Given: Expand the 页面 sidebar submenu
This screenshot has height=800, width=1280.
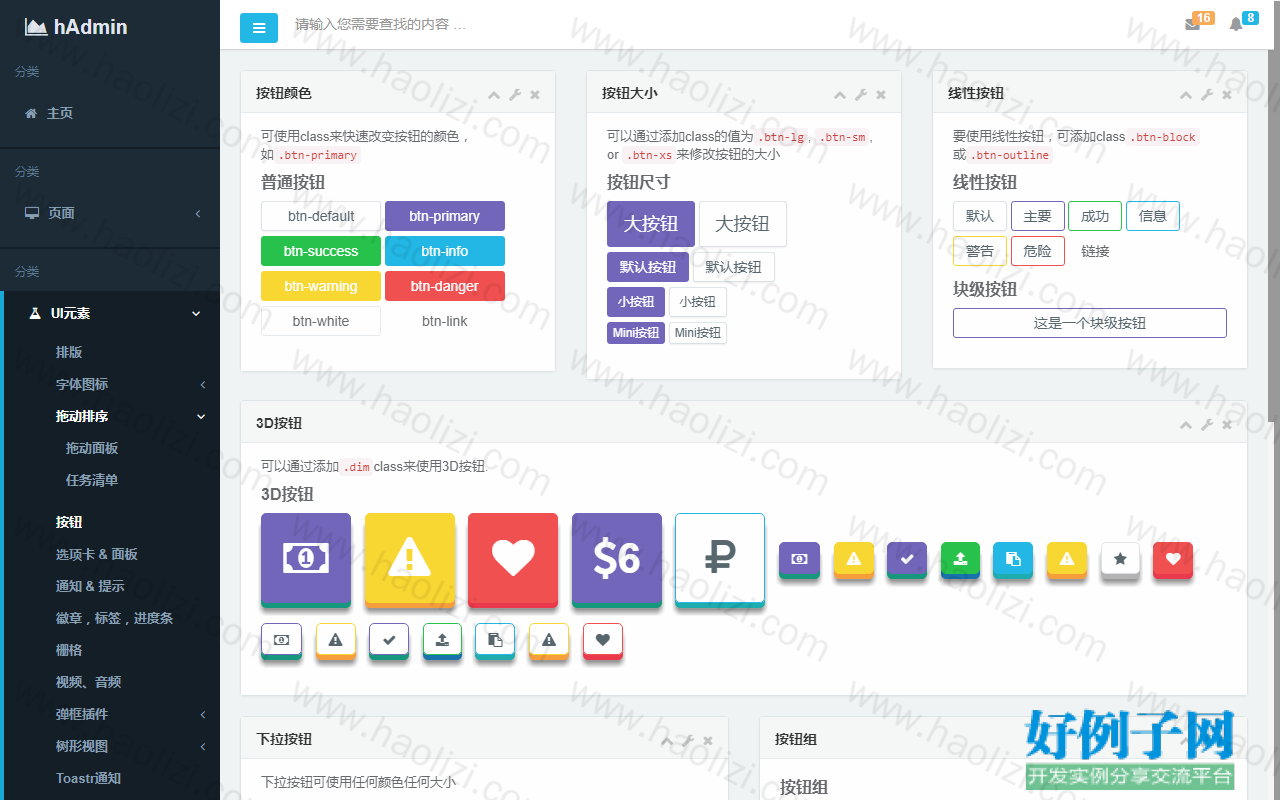Looking at the screenshot, I should (110, 213).
